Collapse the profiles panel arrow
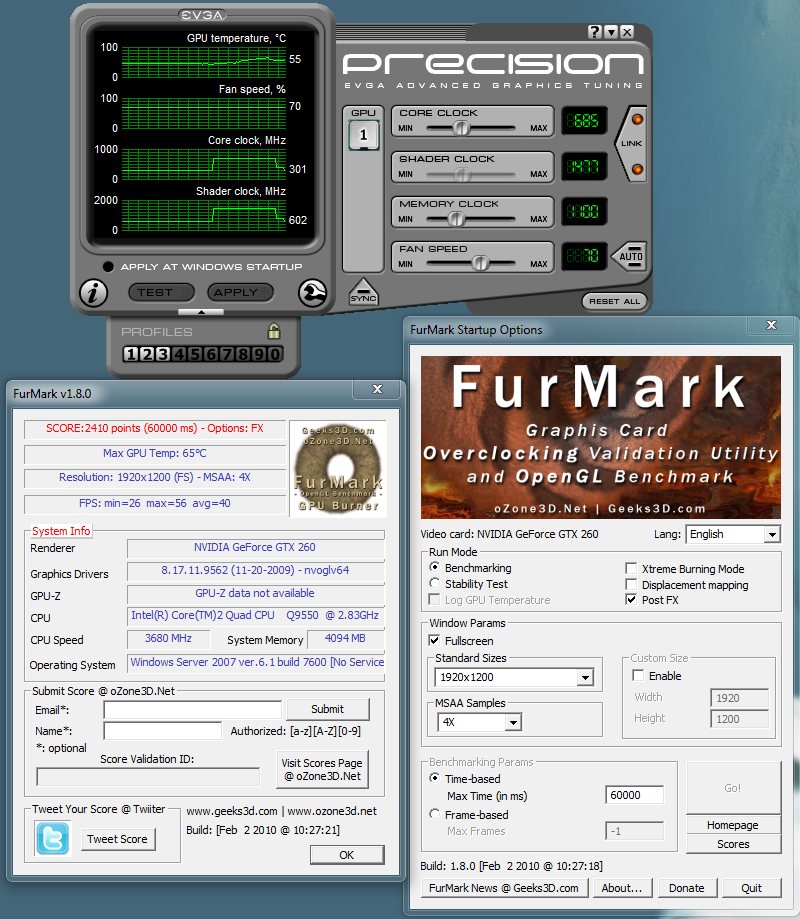 click(x=201, y=312)
